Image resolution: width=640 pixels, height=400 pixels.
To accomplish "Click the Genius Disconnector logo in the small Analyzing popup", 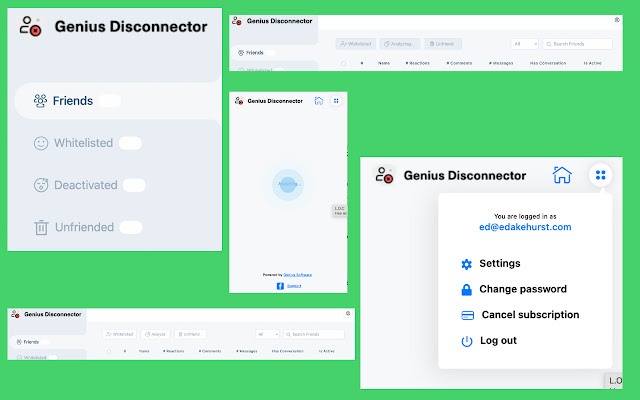I will (x=239, y=101).
